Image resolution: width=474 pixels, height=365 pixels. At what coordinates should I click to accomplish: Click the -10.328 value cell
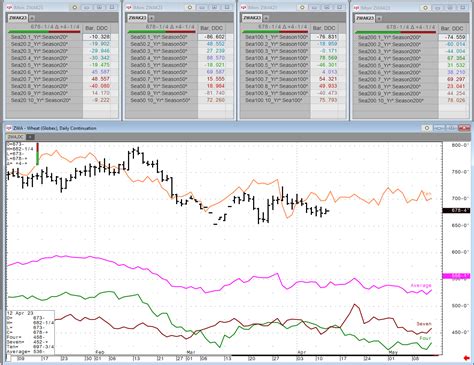(96, 37)
